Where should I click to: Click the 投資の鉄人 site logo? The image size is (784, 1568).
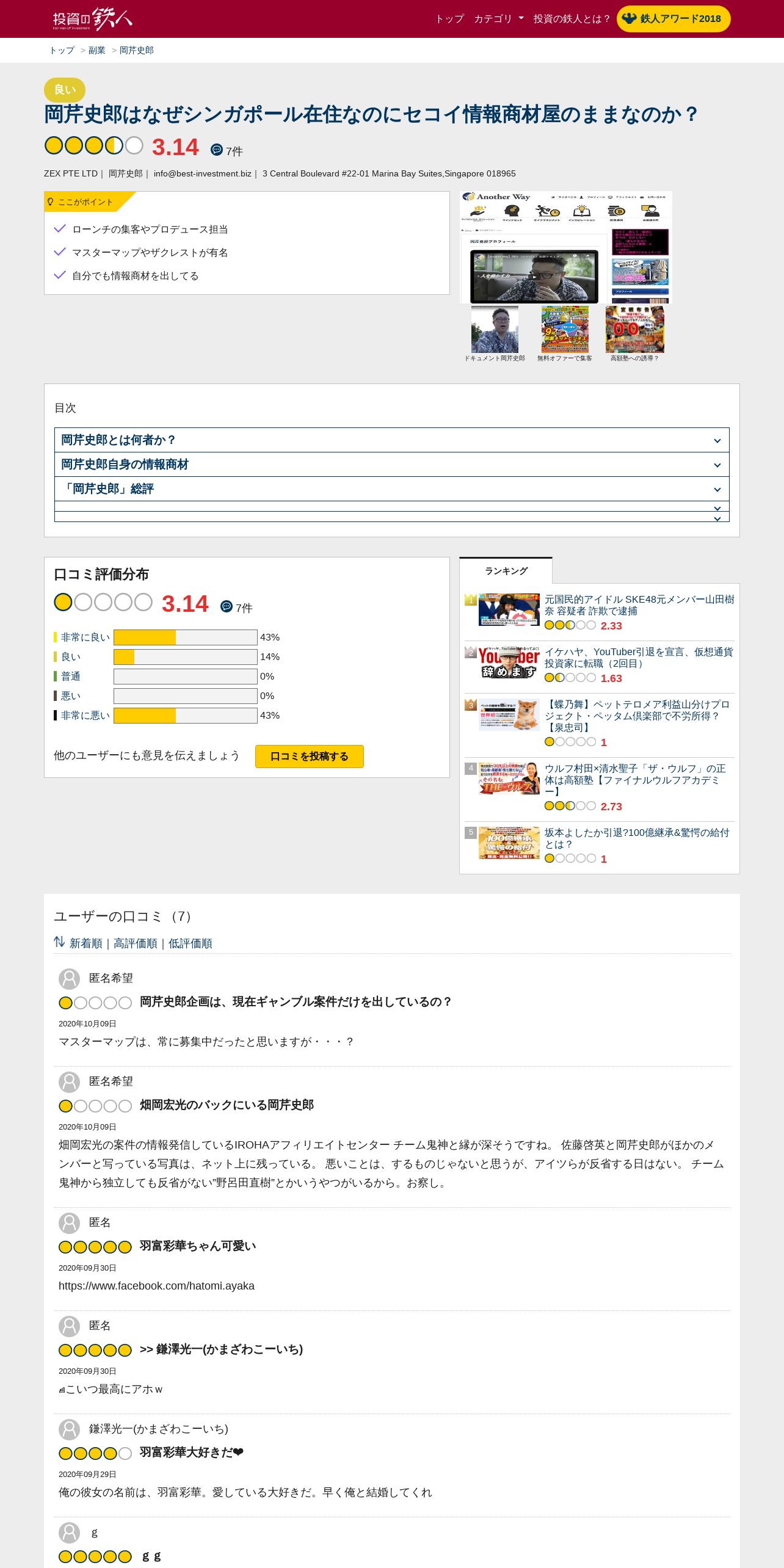point(92,19)
